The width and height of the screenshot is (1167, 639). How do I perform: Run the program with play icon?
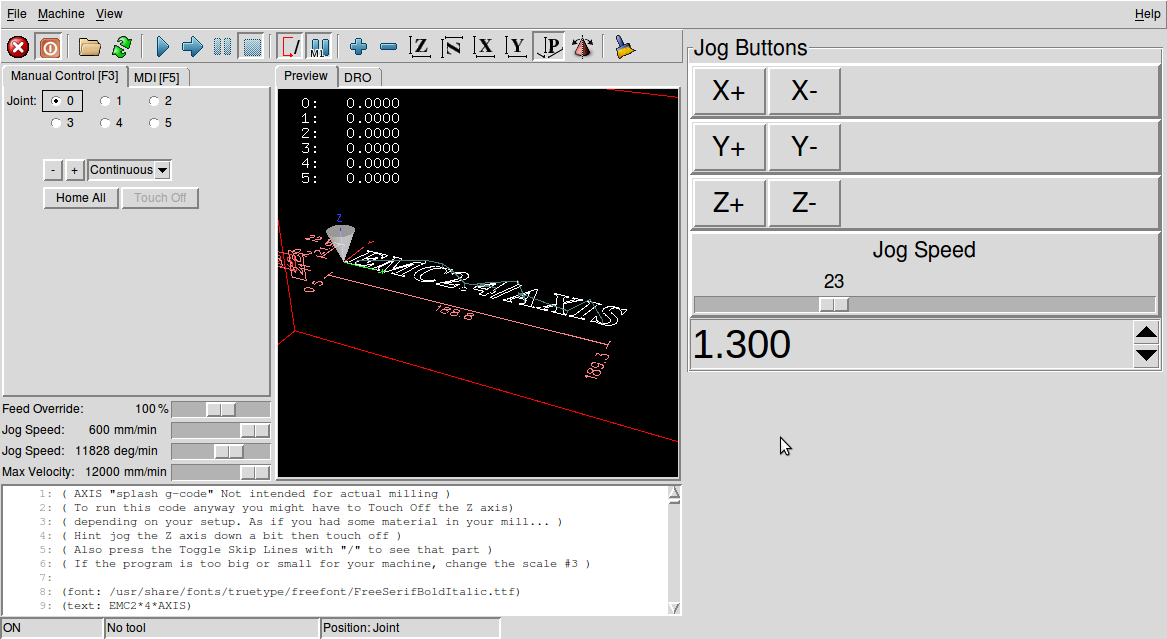(162, 48)
